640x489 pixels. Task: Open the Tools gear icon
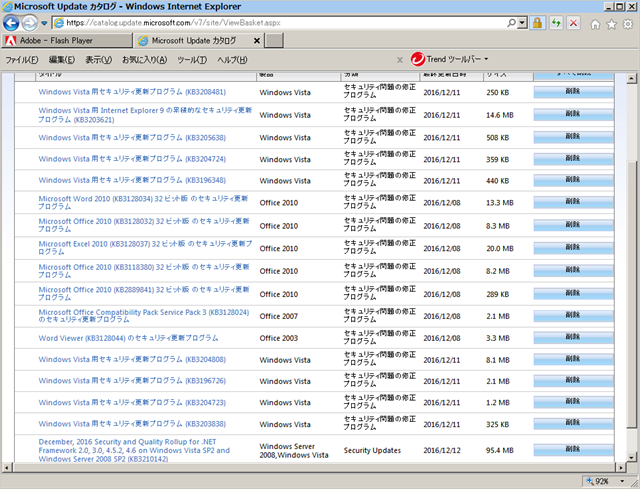pyautogui.click(x=628, y=24)
